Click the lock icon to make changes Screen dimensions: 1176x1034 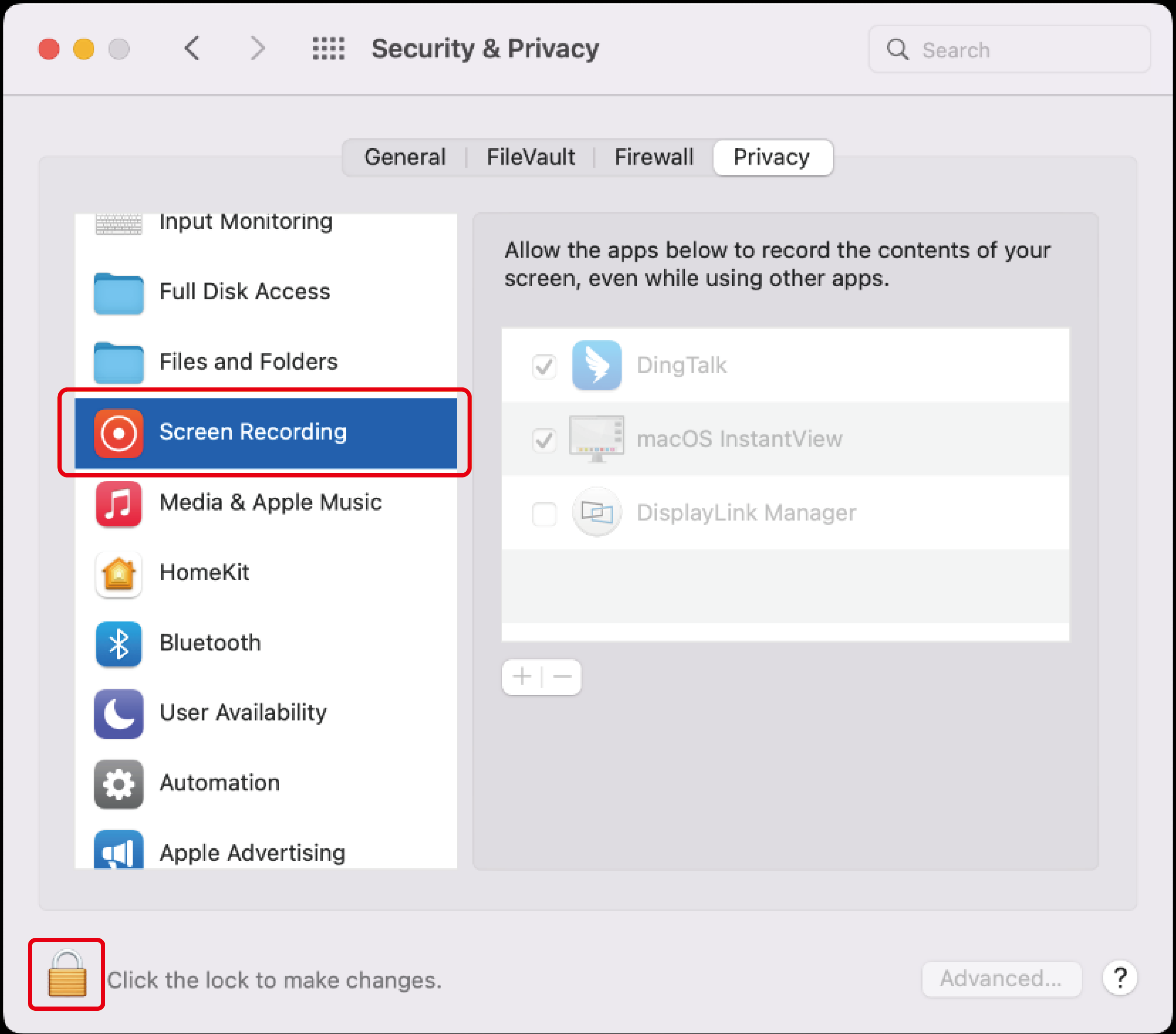click(x=67, y=974)
